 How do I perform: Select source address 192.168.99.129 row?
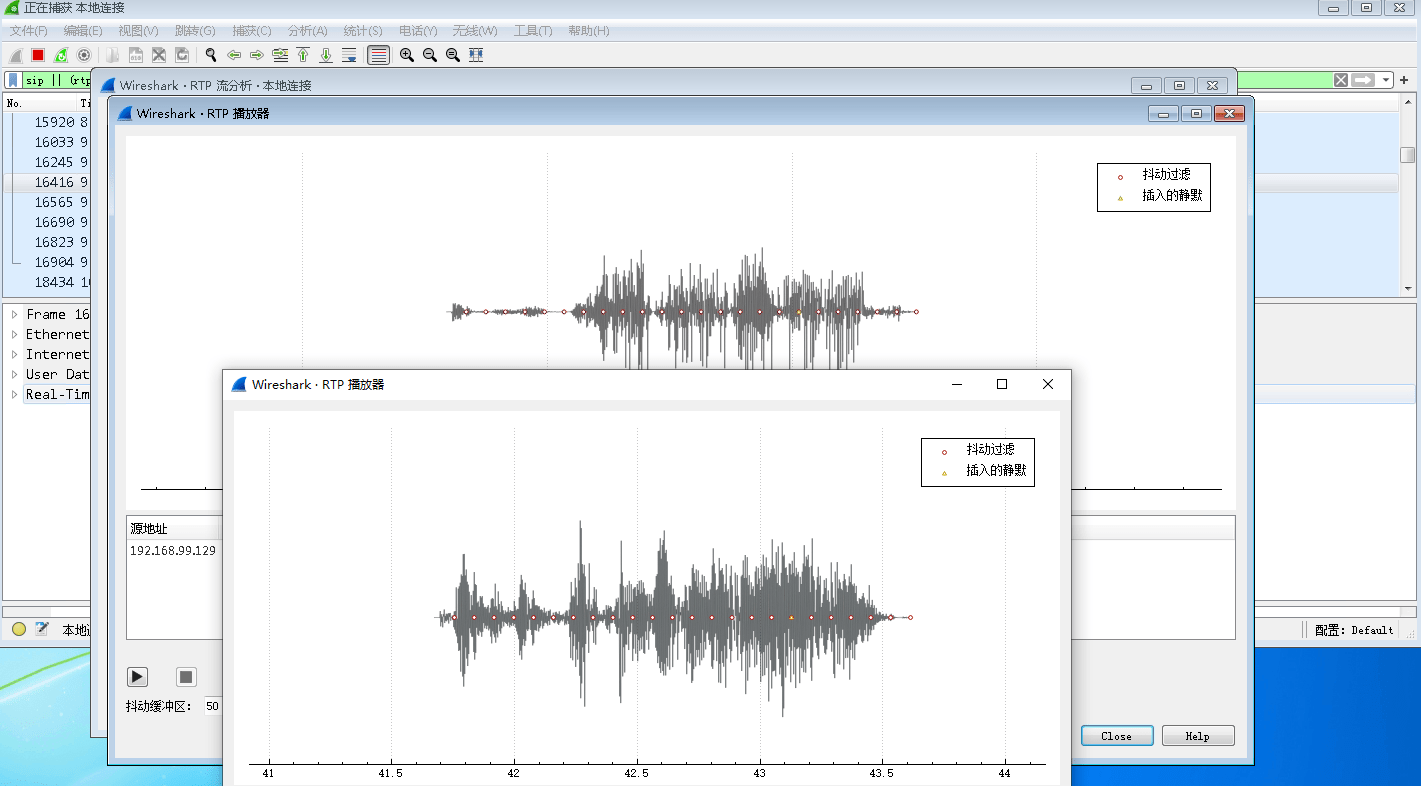pyautogui.click(x=174, y=550)
